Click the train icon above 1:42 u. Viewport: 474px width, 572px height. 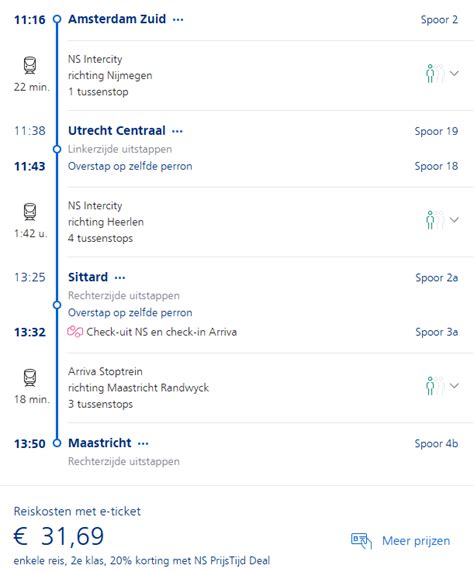[30, 212]
